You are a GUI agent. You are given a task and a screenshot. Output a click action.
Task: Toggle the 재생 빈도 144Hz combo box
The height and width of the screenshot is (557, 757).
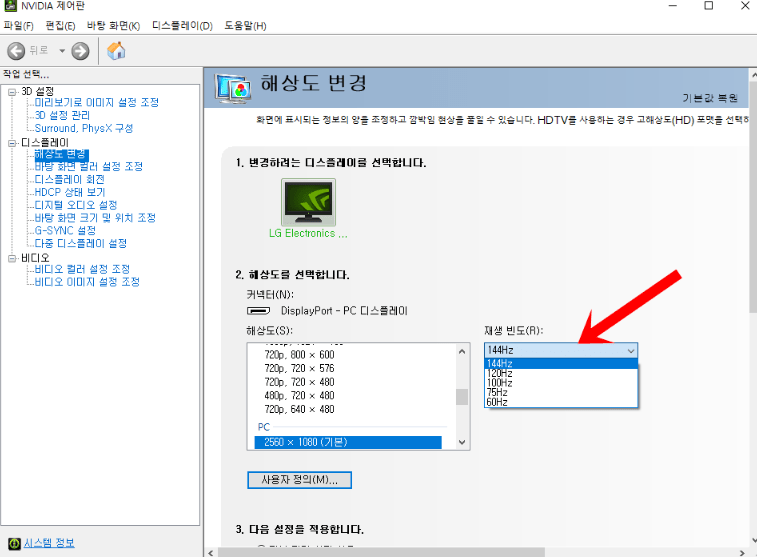561,350
